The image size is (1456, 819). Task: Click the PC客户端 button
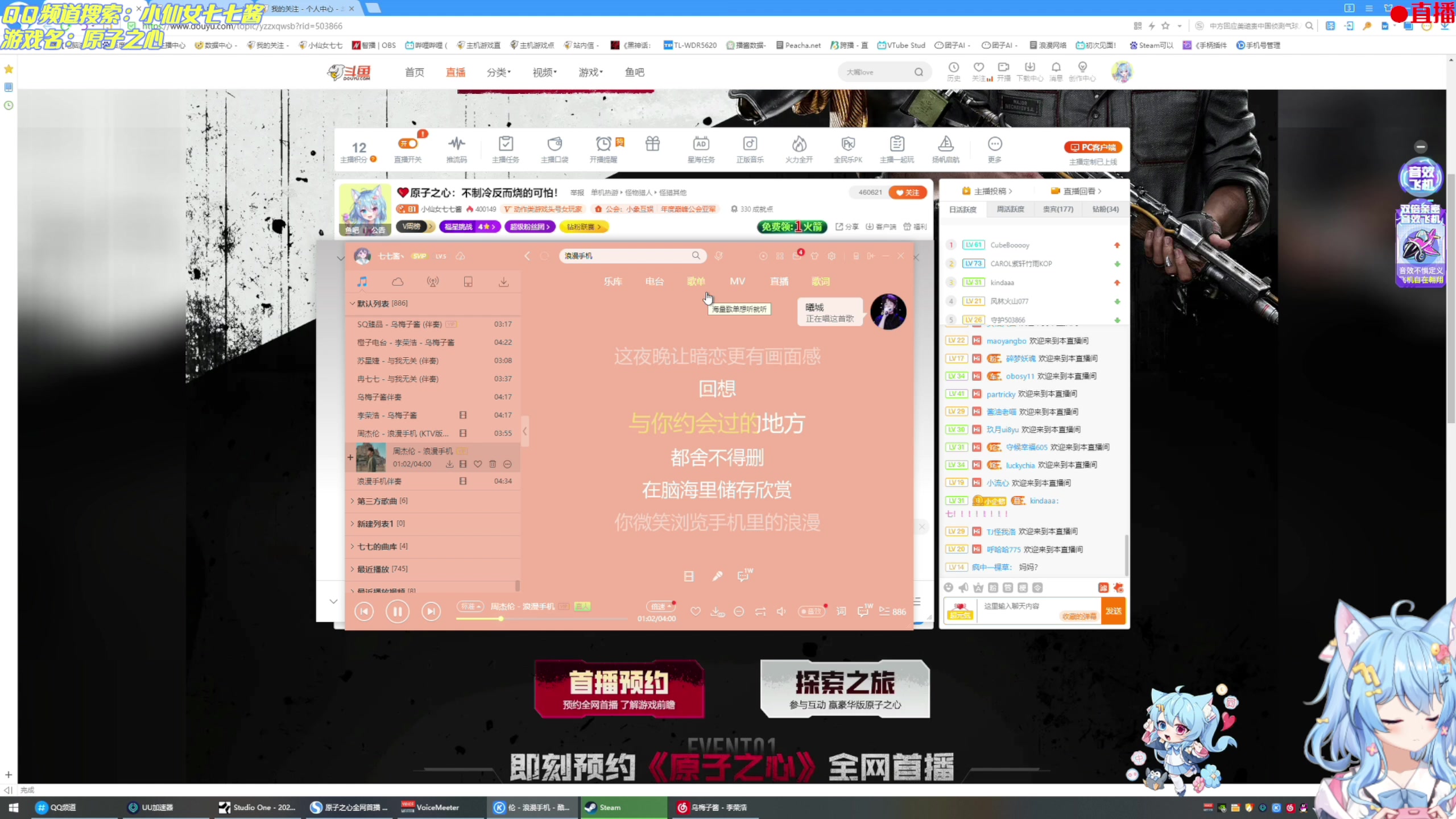[1093, 147]
